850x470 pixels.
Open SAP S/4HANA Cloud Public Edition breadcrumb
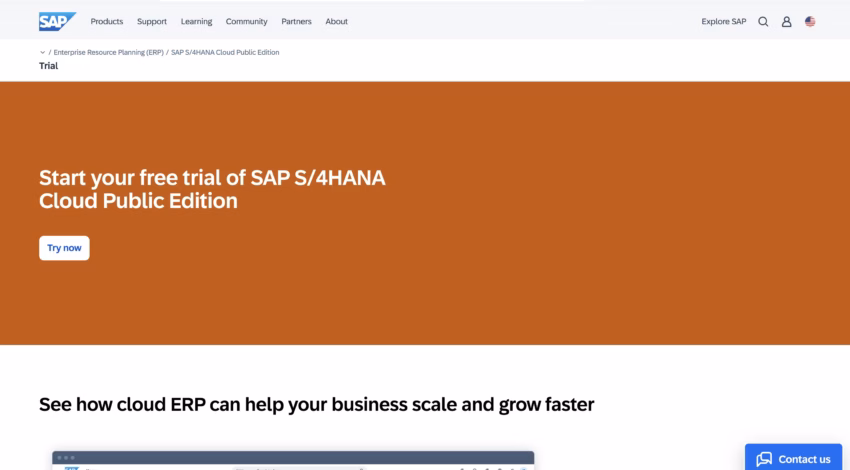click(225, 52)
